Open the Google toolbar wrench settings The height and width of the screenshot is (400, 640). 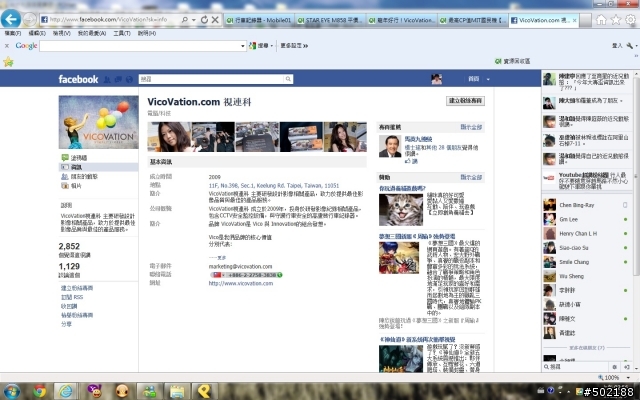pyautogui.click(x=630, y=46)
